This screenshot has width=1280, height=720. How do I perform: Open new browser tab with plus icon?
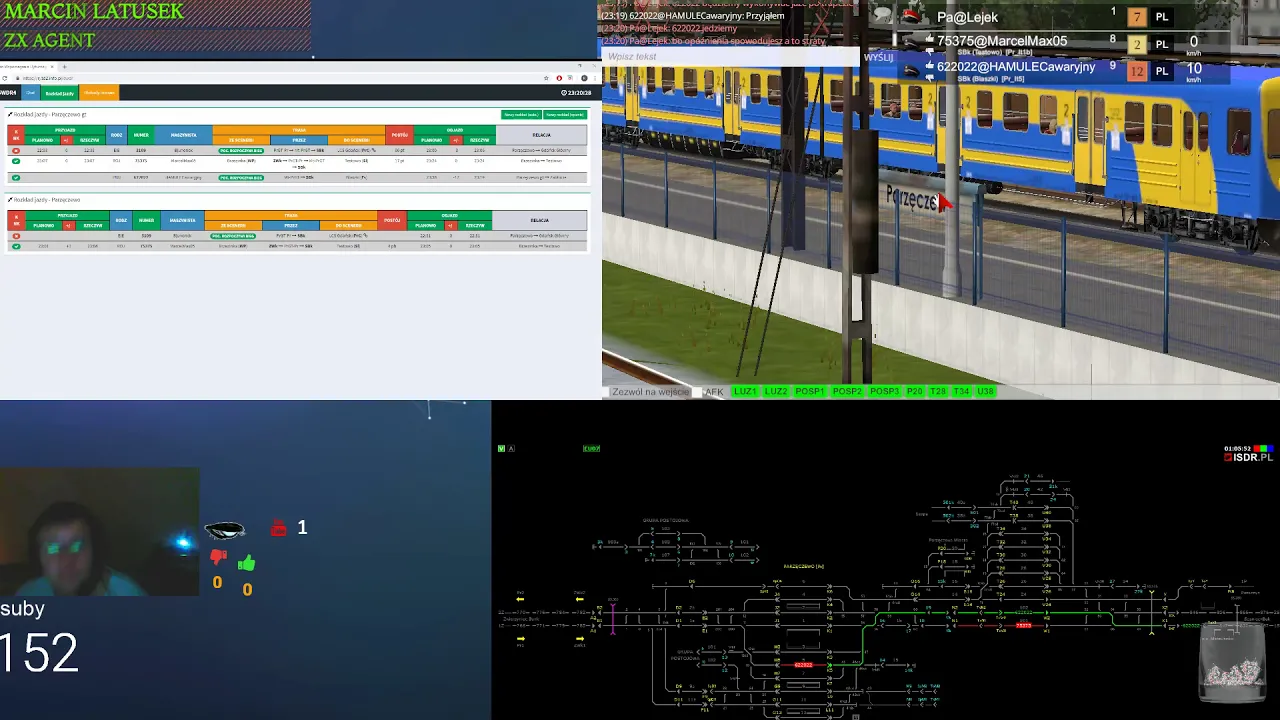tap(65, 67)
